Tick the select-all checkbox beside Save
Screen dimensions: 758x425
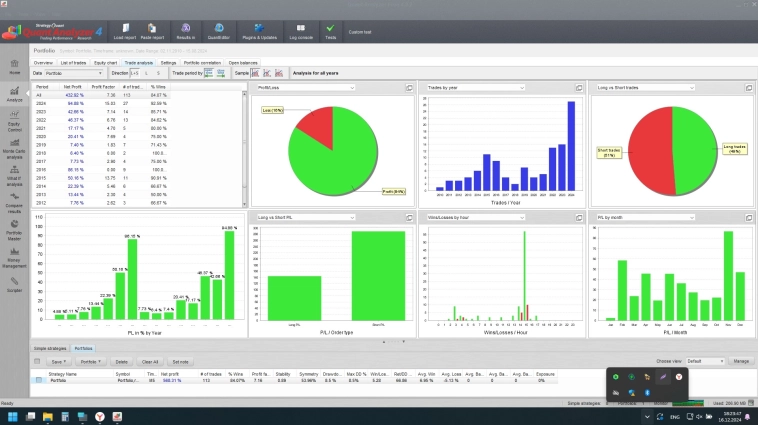(37, 361)
